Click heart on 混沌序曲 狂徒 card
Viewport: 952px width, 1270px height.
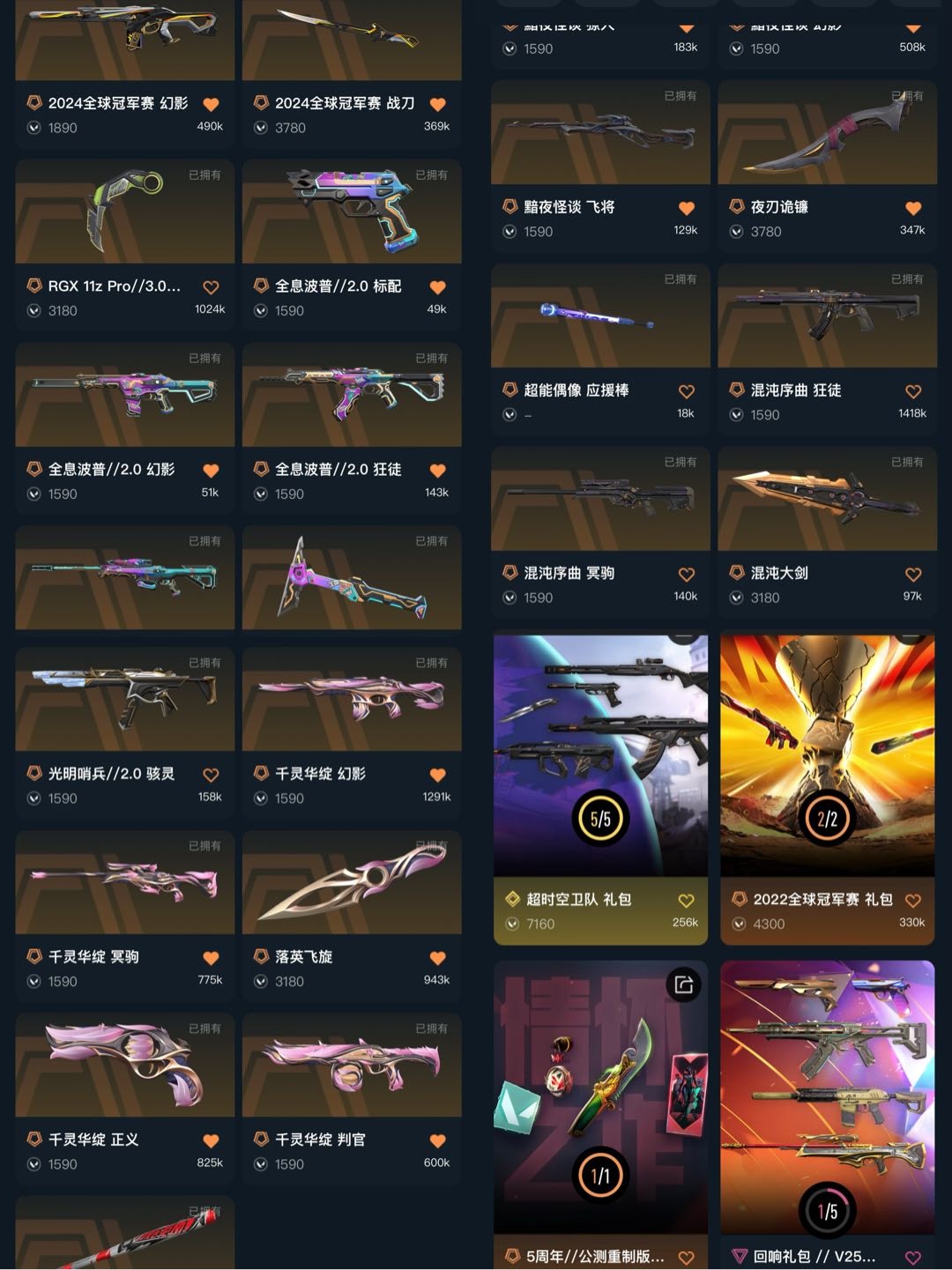point(913,391)
